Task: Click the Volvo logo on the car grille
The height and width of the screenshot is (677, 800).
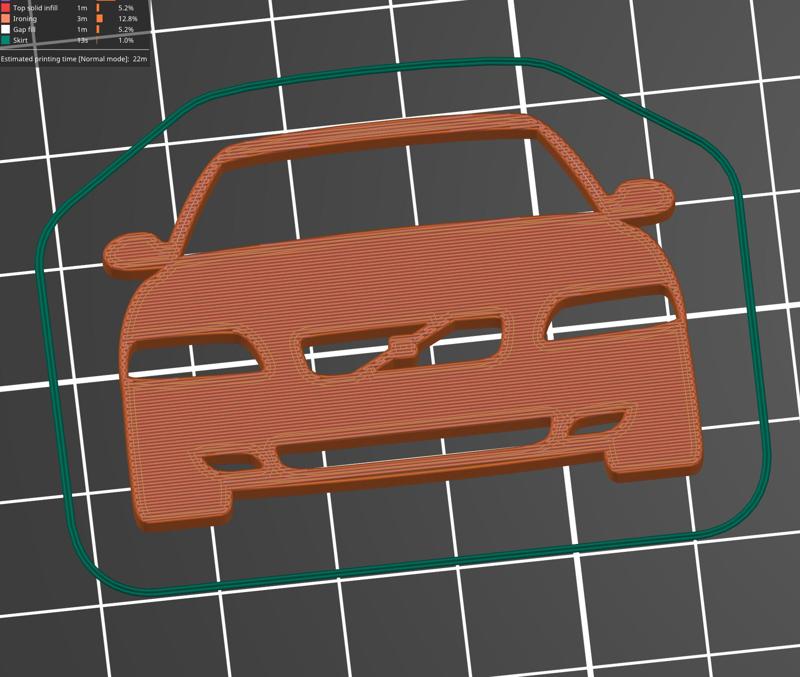Action: click(x=408, y=346)
